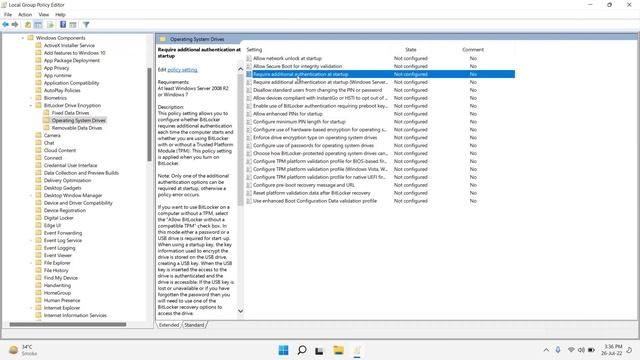The image size is (640, 360).
Task: Open the blue Help toolbar icon
Action: tap(63, 24)
